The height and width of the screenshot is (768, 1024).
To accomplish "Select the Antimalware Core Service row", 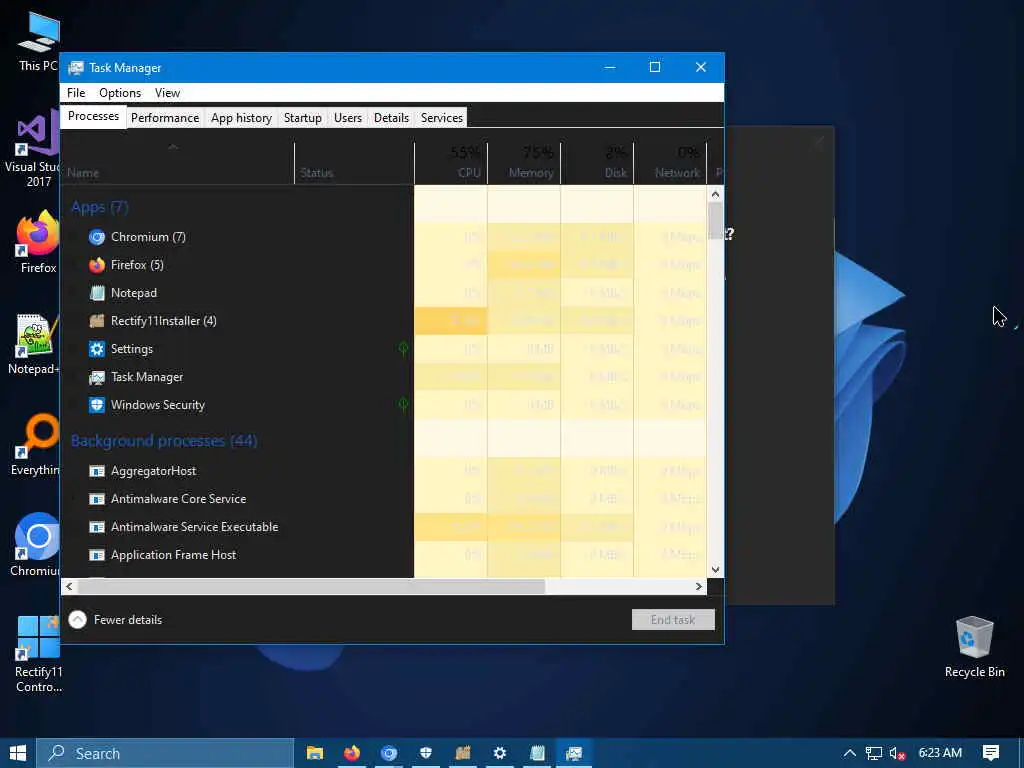I will [384, 499].
